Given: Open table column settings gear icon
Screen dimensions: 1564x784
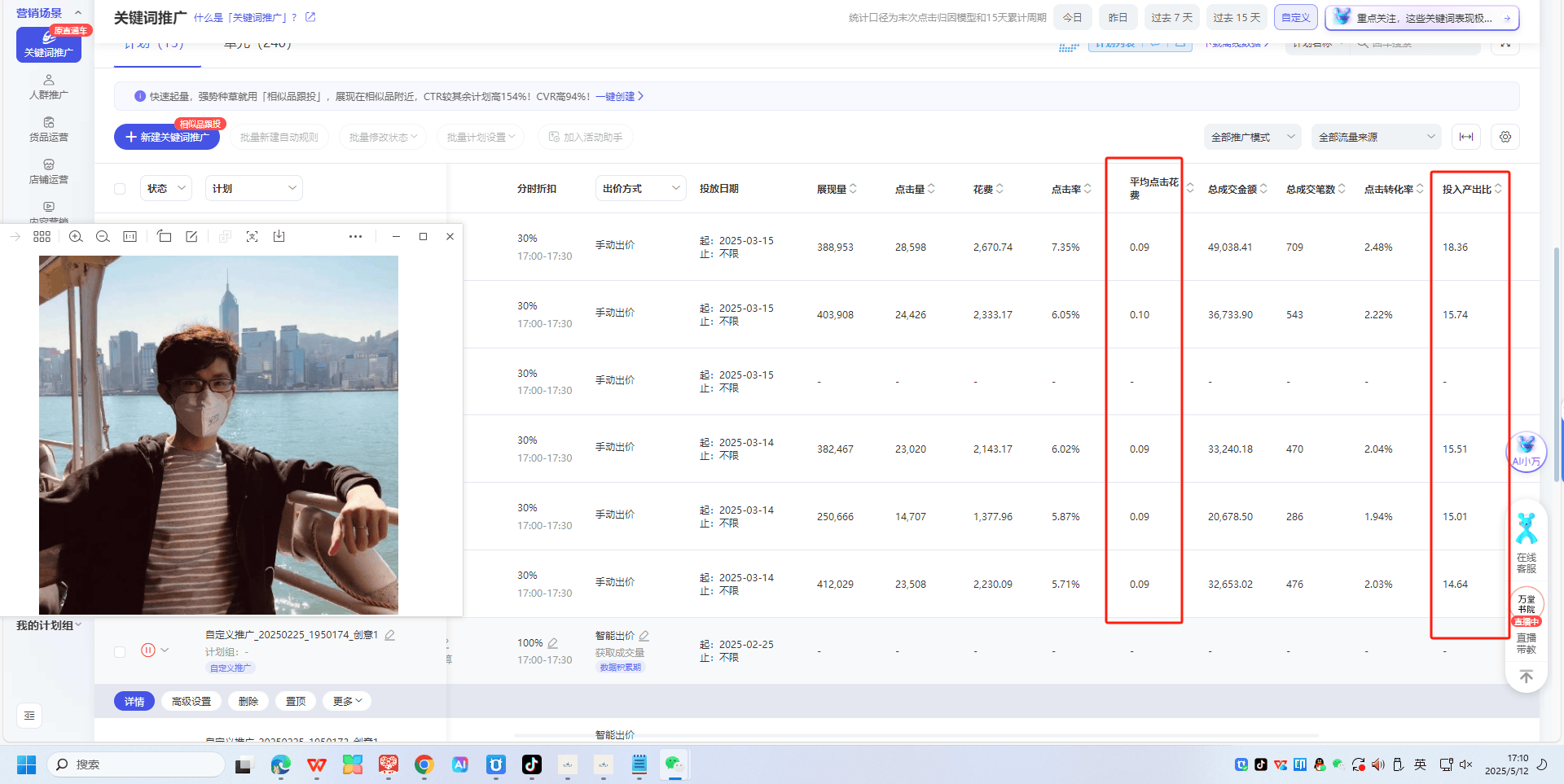Looking at the screenshot, I should (1505, 137).
